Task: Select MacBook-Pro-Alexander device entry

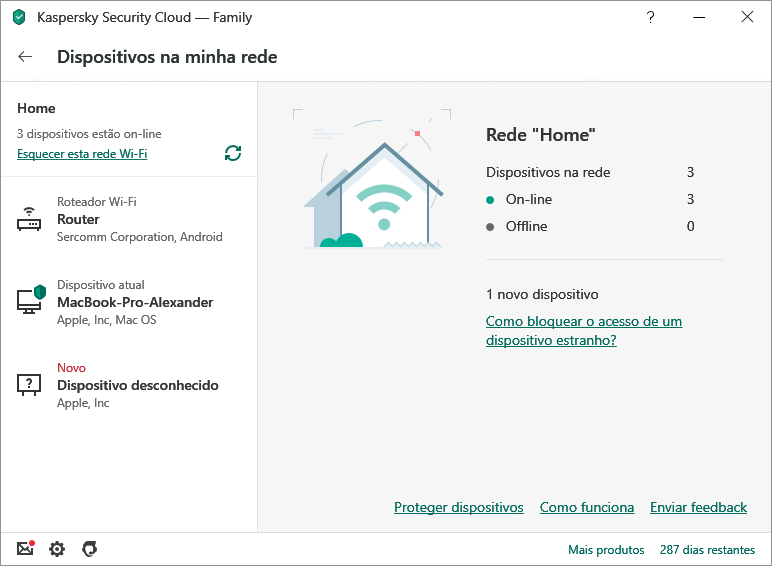Action: (135, 302)
